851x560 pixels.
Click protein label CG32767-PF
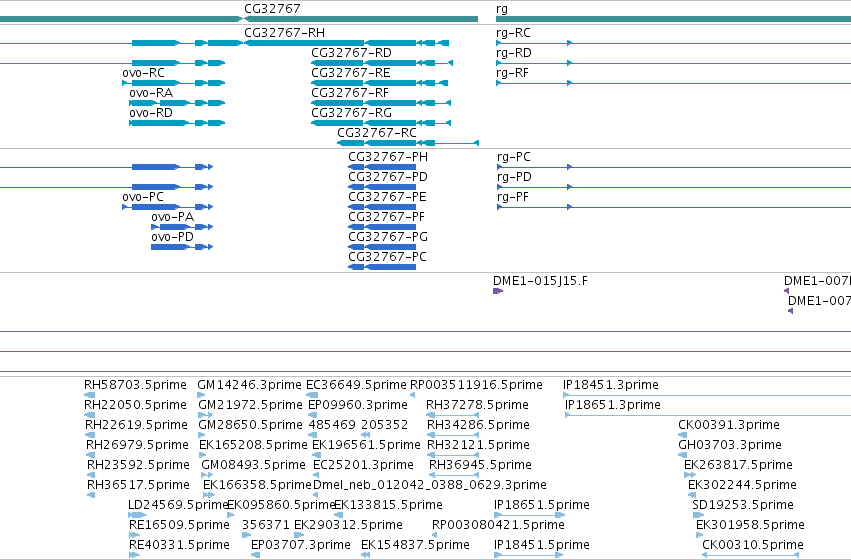click(x=387, y=217)
